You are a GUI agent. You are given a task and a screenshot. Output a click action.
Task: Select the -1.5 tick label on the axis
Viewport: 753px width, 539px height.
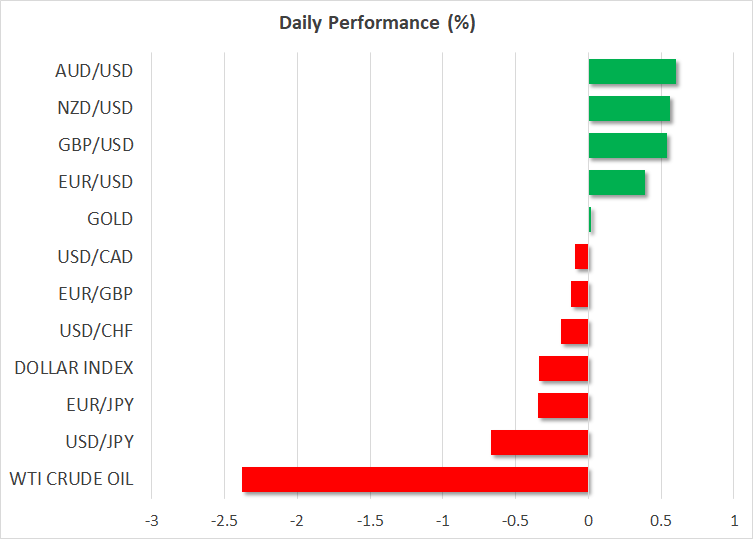click(370, 520)
